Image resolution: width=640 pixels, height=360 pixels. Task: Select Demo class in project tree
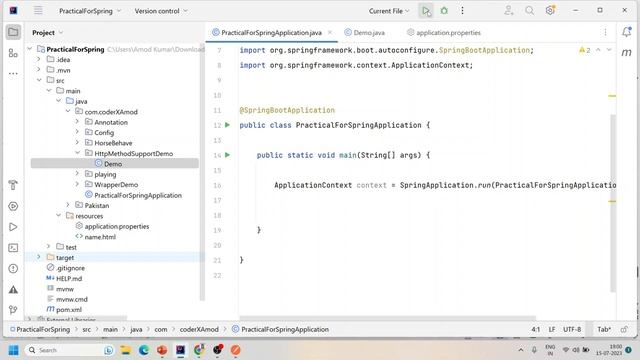point(115,164)
